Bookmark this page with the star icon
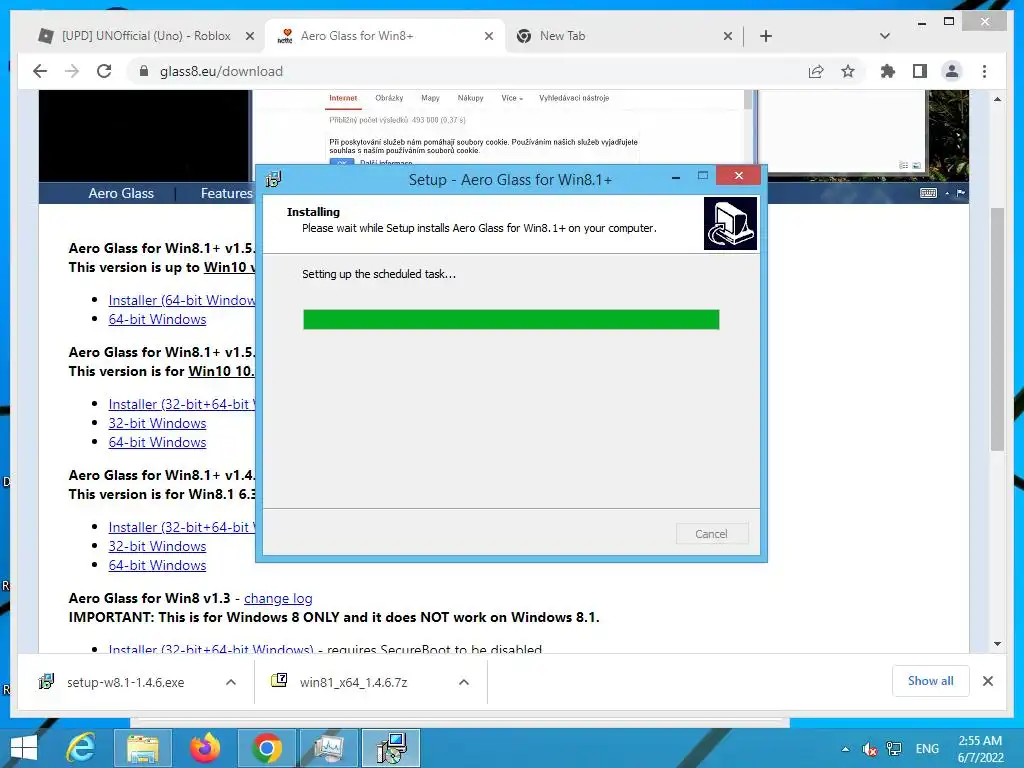1024x768 pixels. point(848,71)
